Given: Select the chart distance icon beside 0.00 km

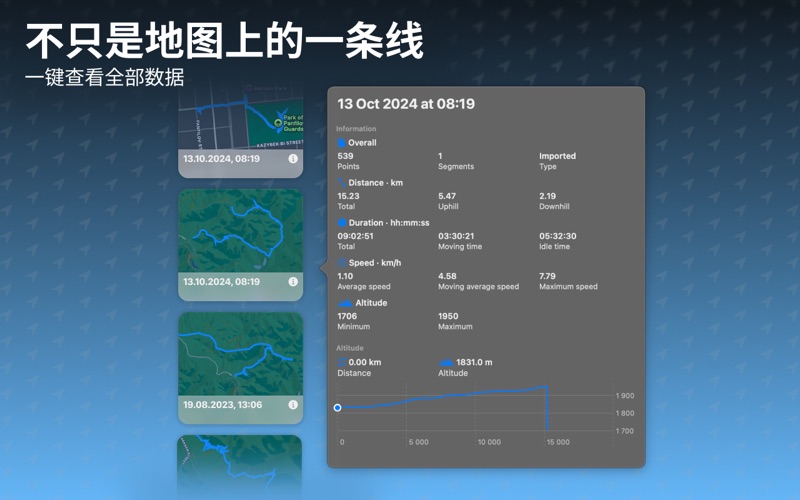Looking at the screenshot, I should 342,362.
